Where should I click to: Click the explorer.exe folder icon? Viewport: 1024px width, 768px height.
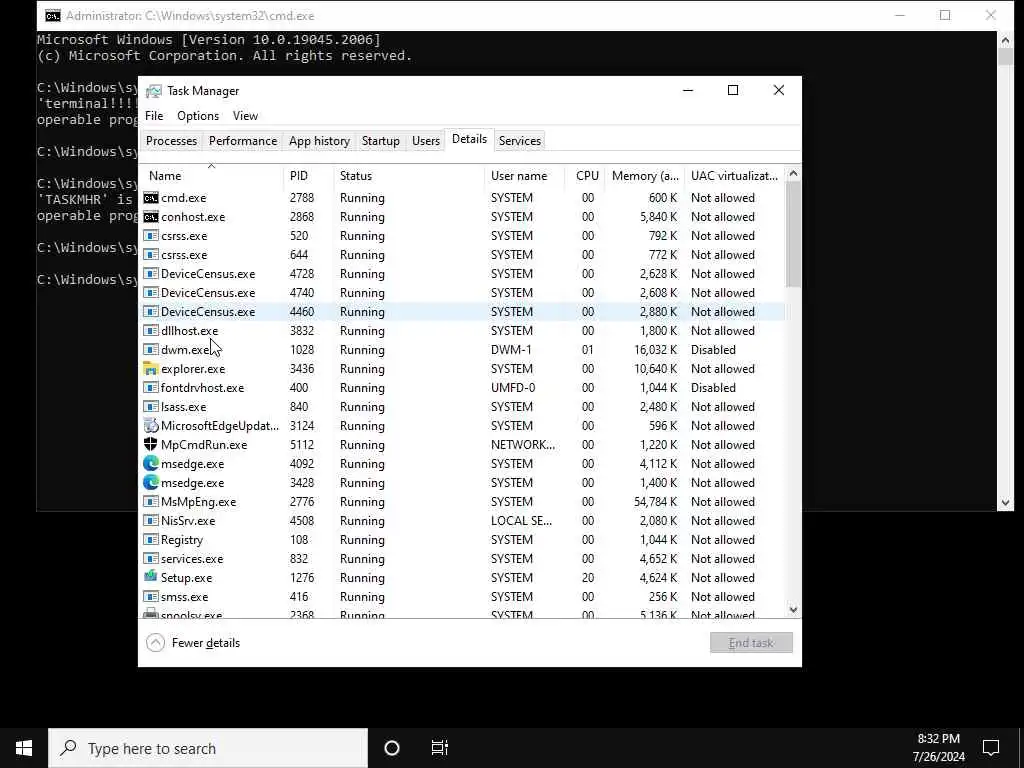[151, 368]
